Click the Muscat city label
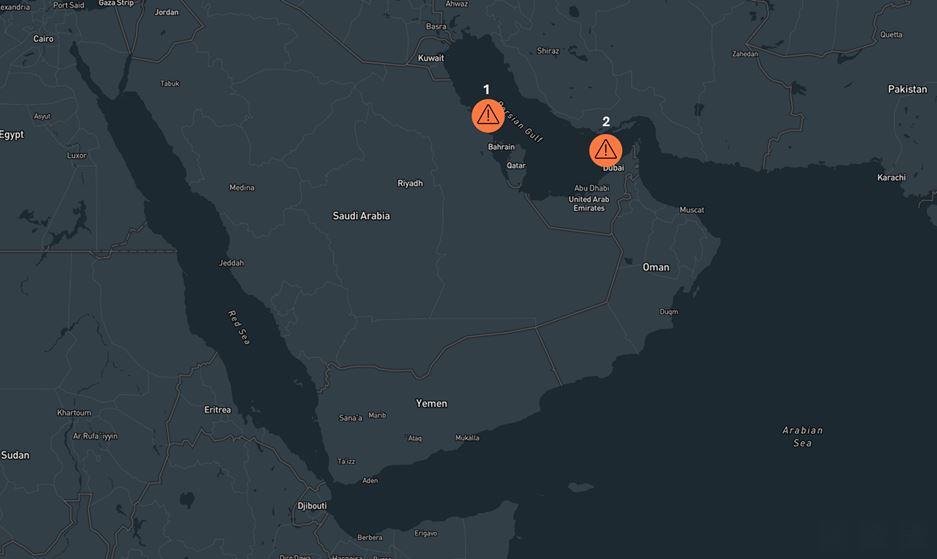Viewport: 937px width, 559px height. [x=692, y=210]
